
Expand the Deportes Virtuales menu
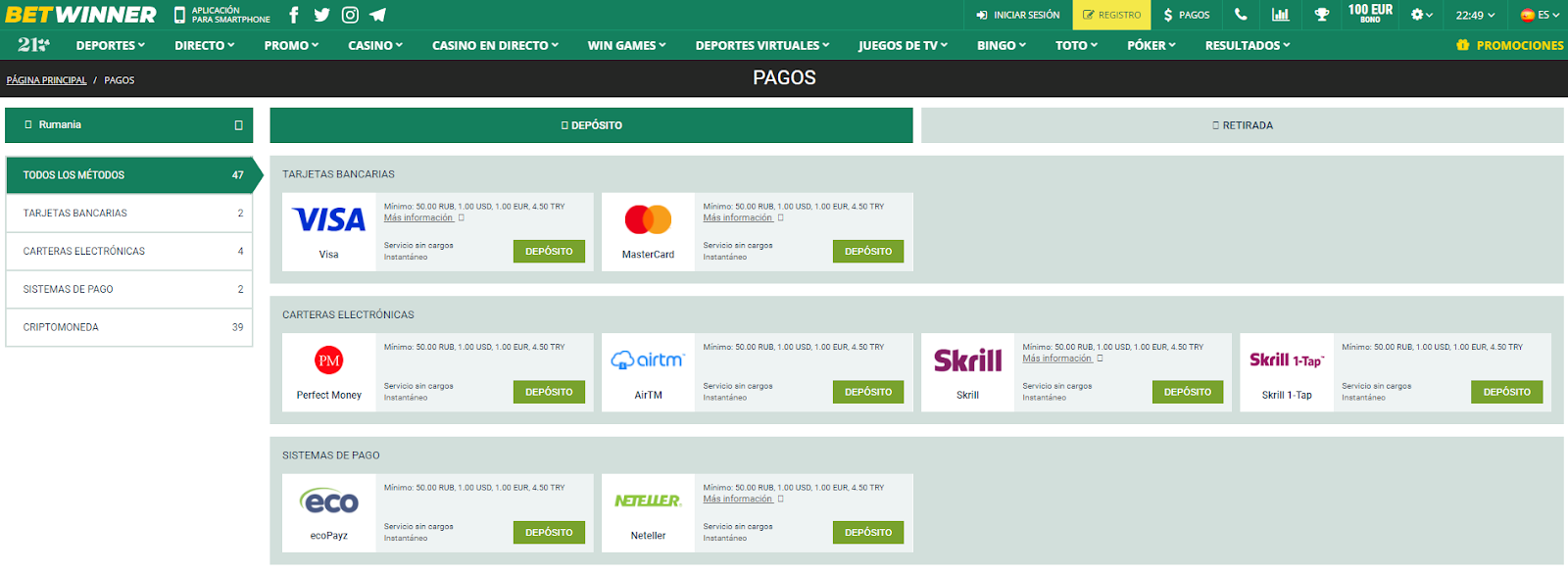pos(762,45)
